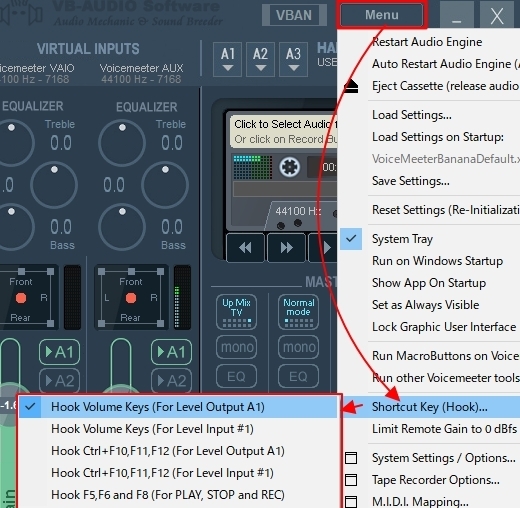The width and height of the screenshot is (520, 508).
Task: Toggle Hook Ctrl+F10,F11,F12 for Level Input #1
Action: click(x=178, y=473)
